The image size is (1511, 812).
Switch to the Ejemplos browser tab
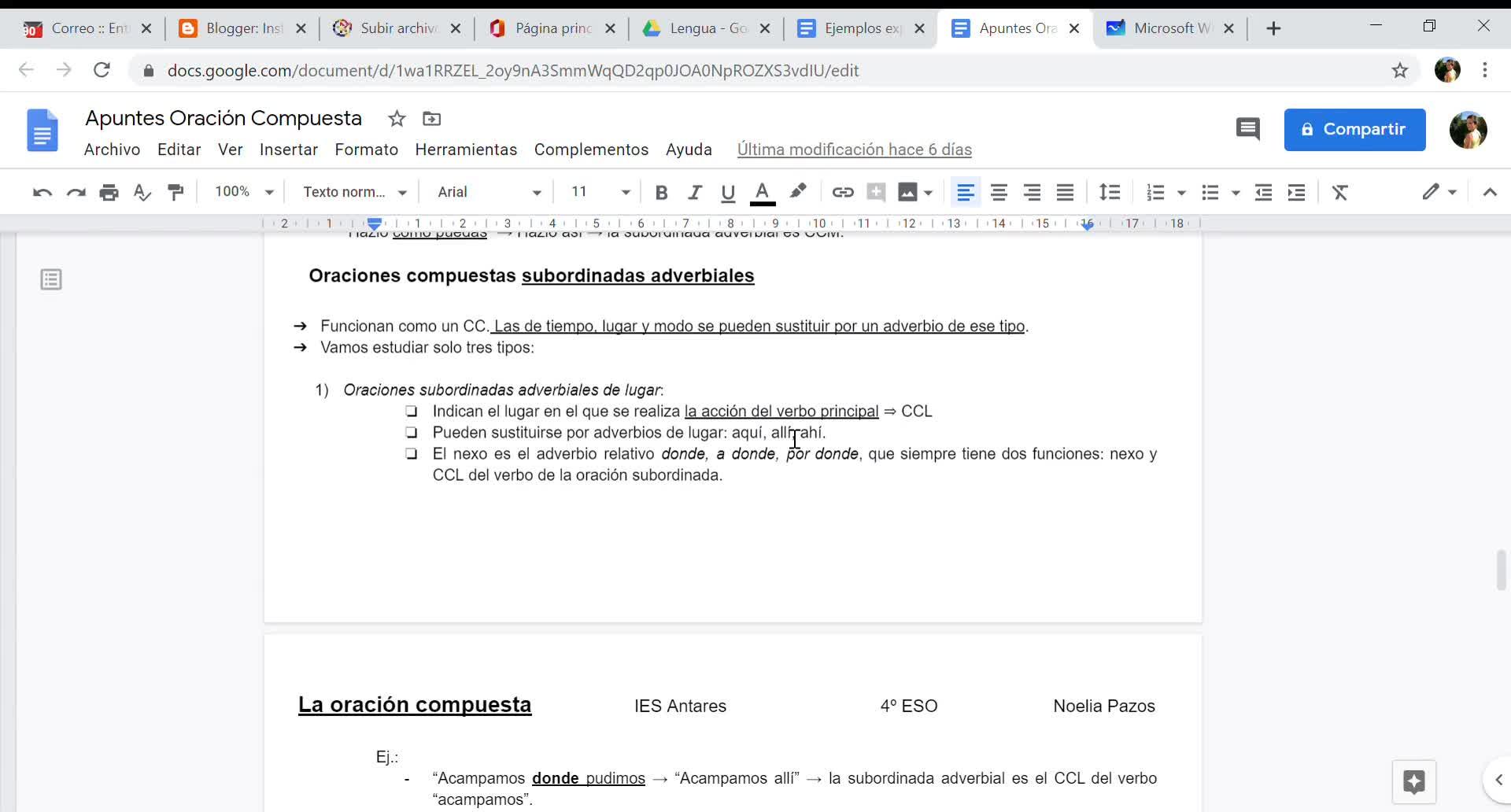(859, 28)
